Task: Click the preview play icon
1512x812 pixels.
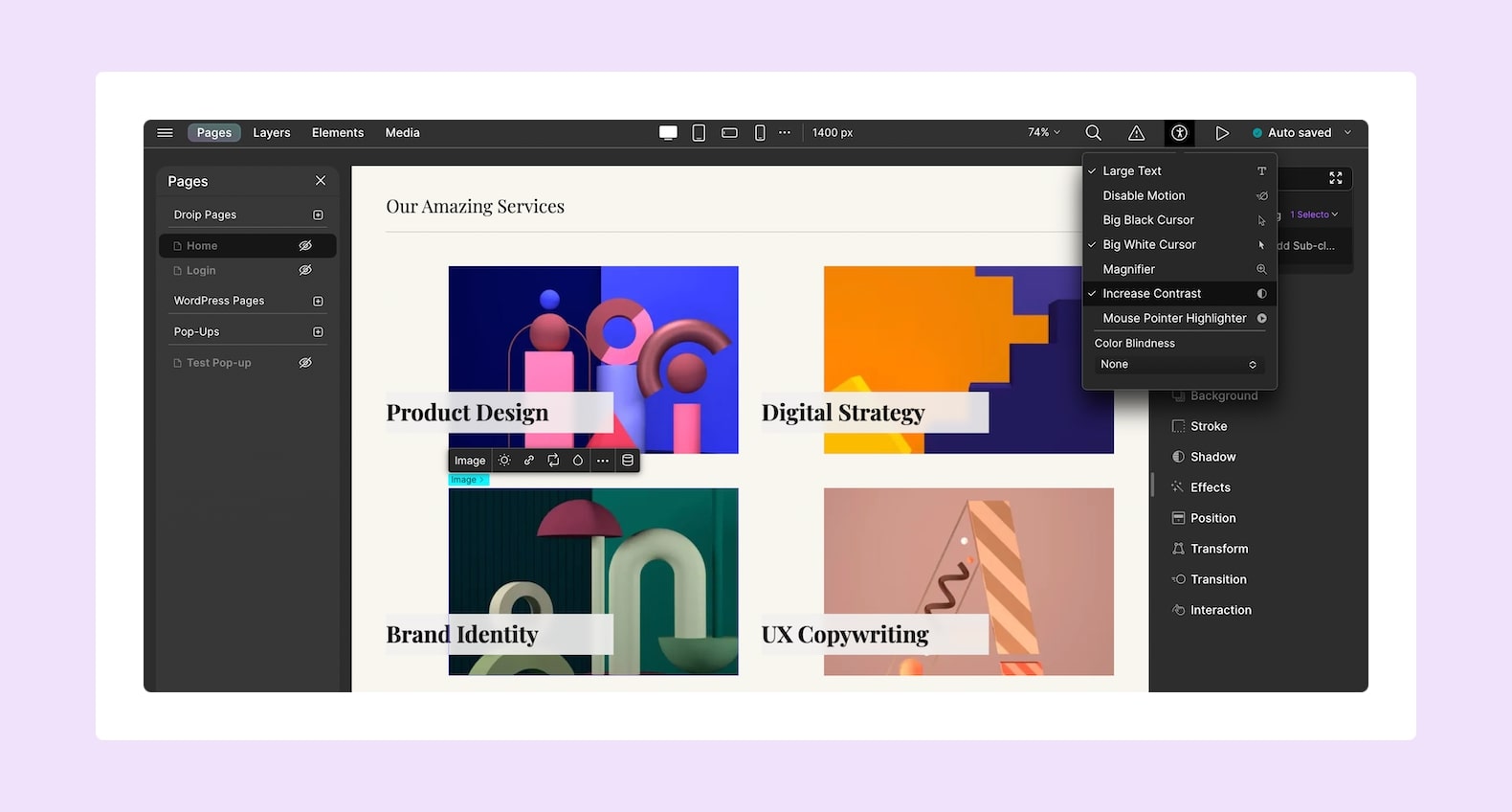Action: (x=1222, y=133)
